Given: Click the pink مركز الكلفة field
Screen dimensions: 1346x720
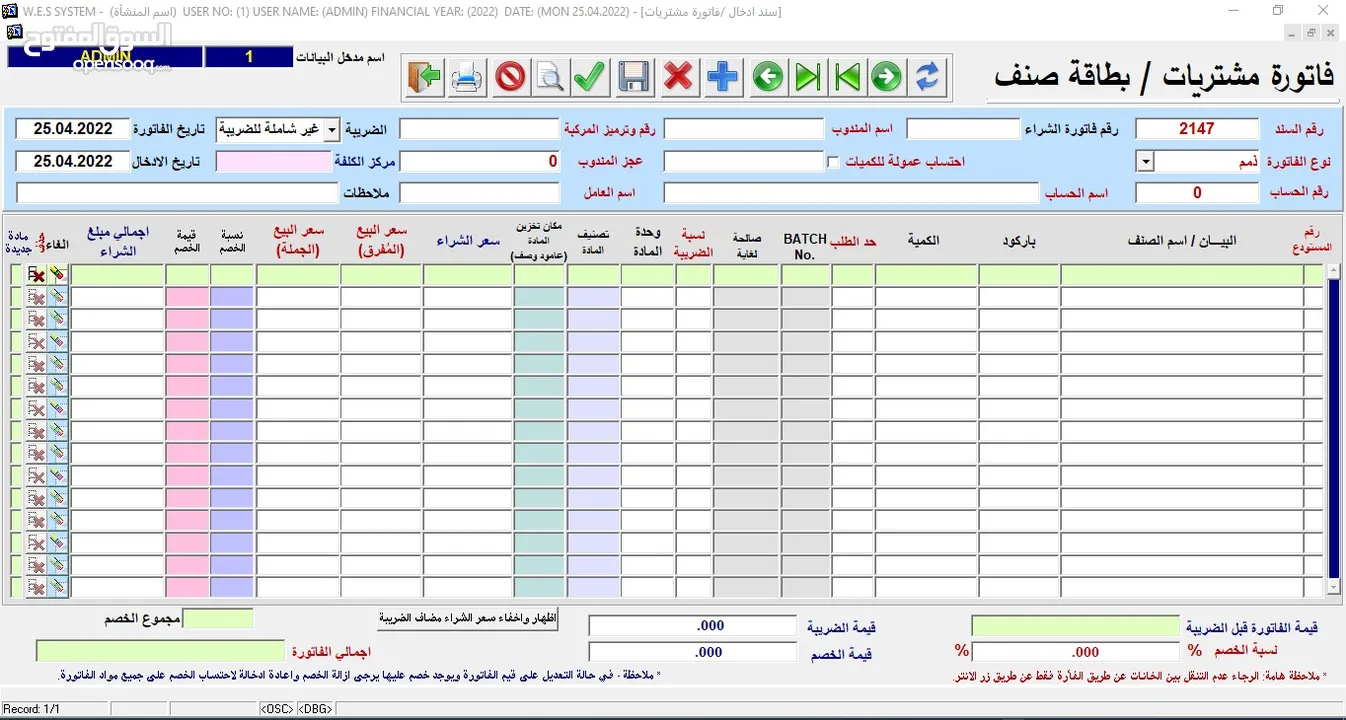Looking at the screenshot, I should (273, 161).
